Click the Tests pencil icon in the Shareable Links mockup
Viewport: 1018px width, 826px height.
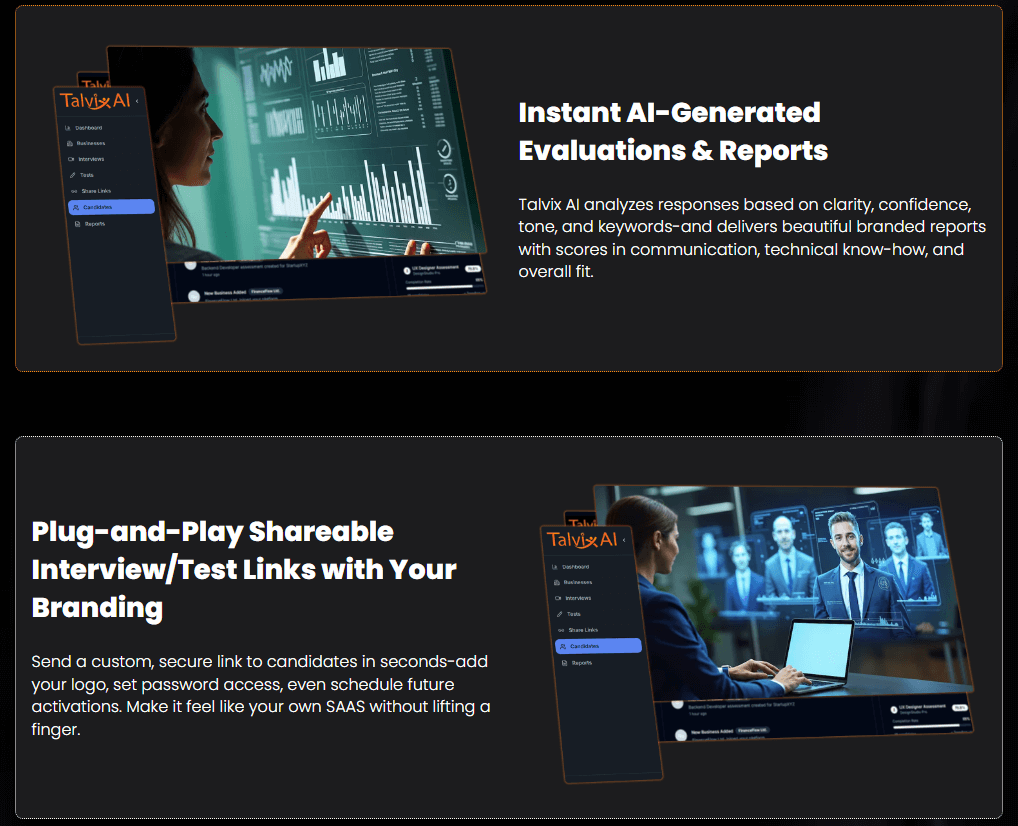pos(560,614)
